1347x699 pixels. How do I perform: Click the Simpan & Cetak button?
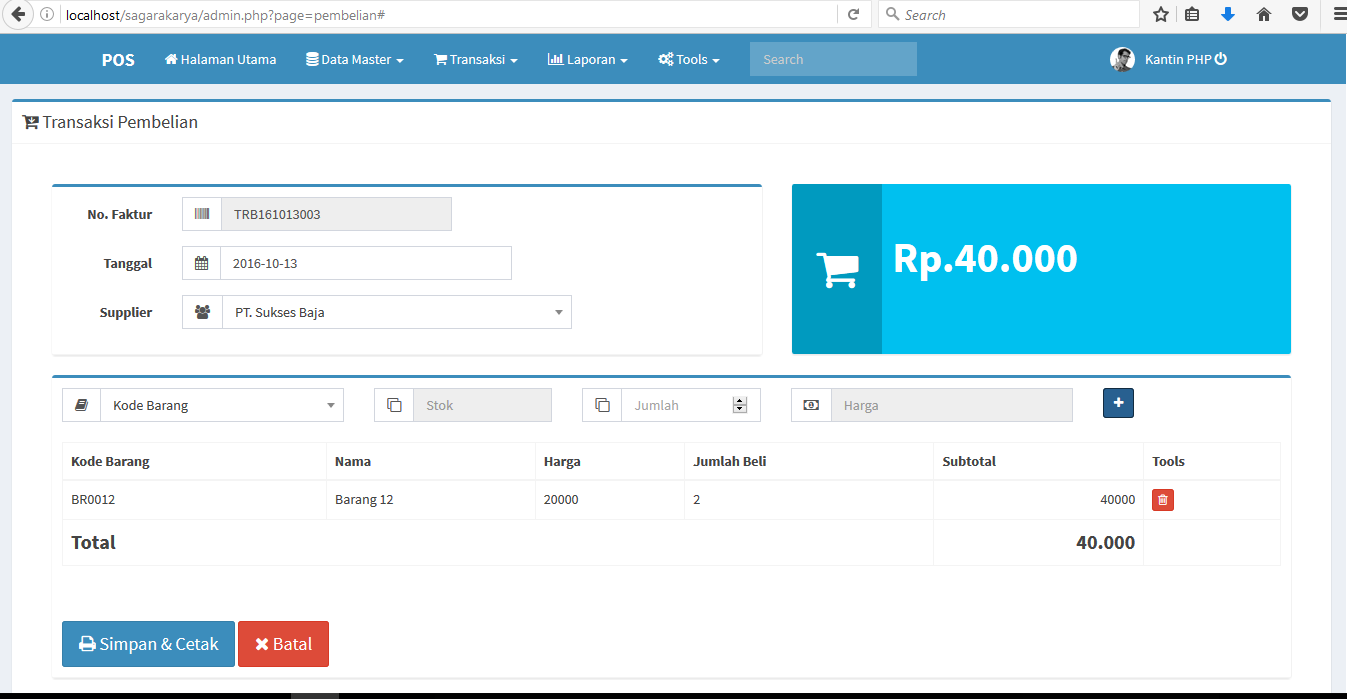[147, 643]
